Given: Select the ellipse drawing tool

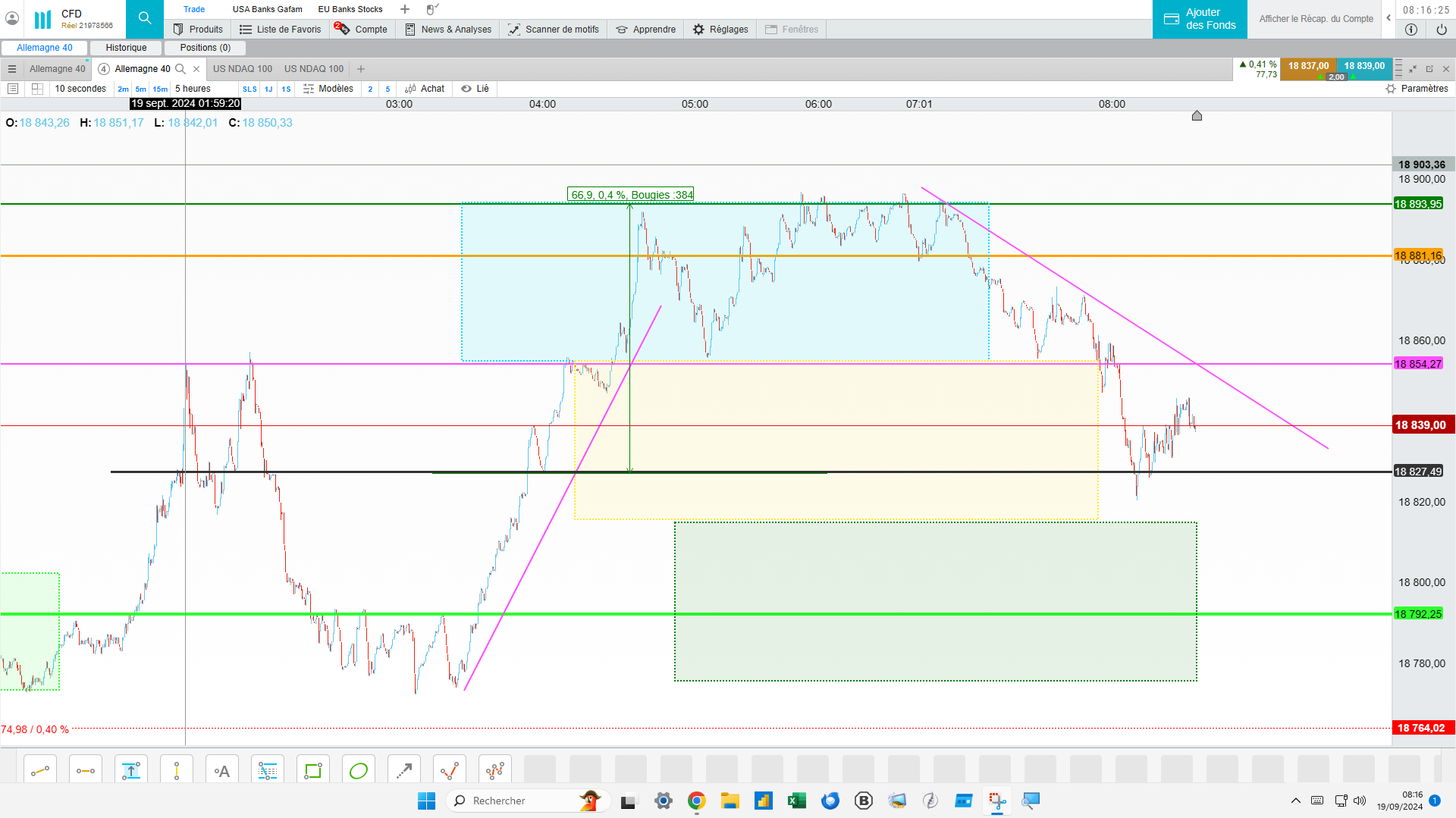Looking at the screenshot, I should click(359, 771).
